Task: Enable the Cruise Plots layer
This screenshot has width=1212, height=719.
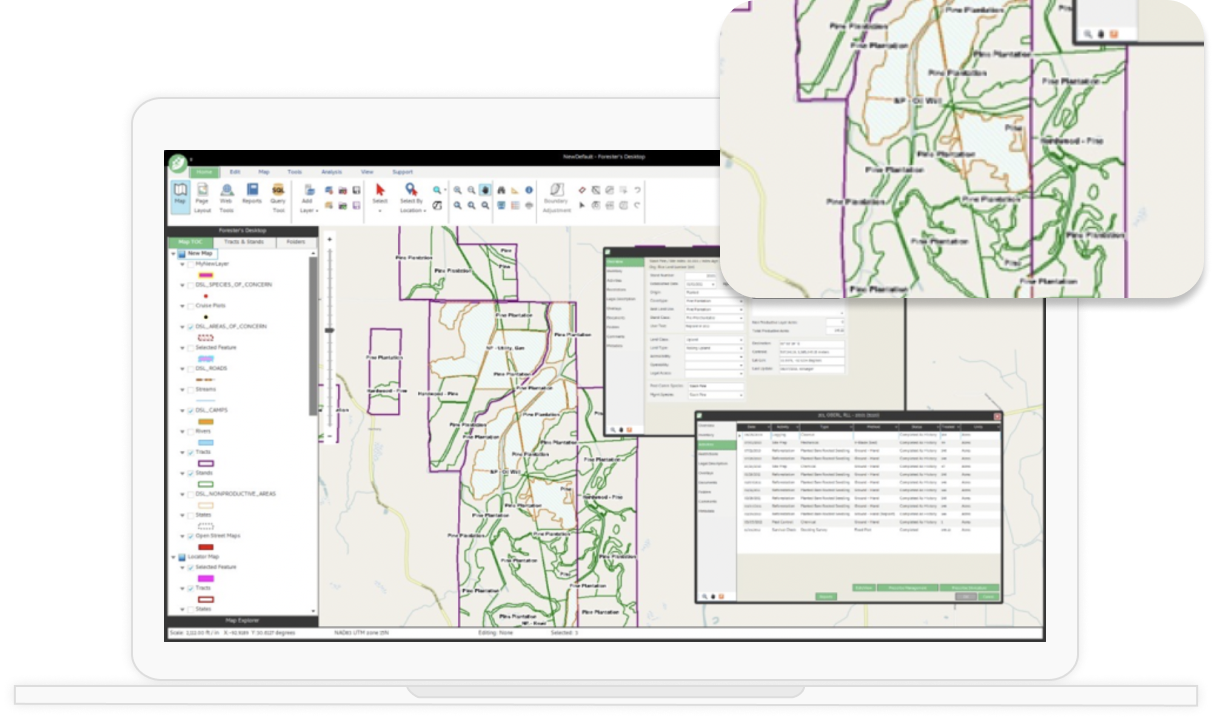Action: pyautogui.click(x=190, y=305)
